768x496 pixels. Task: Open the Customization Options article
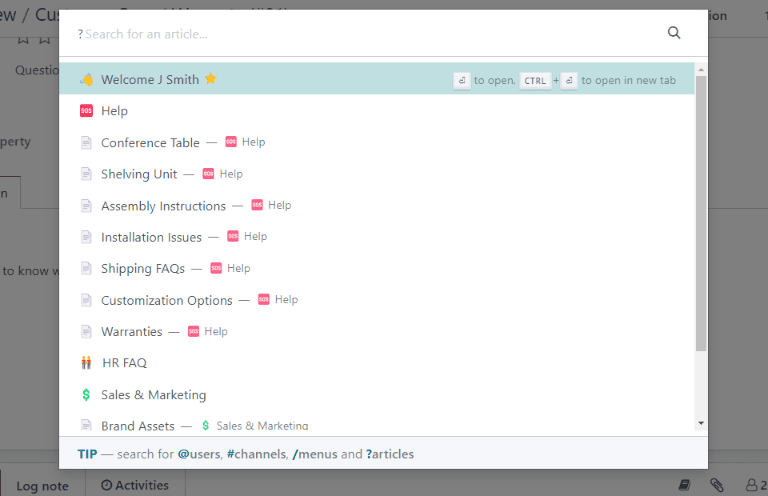point(167,300)
